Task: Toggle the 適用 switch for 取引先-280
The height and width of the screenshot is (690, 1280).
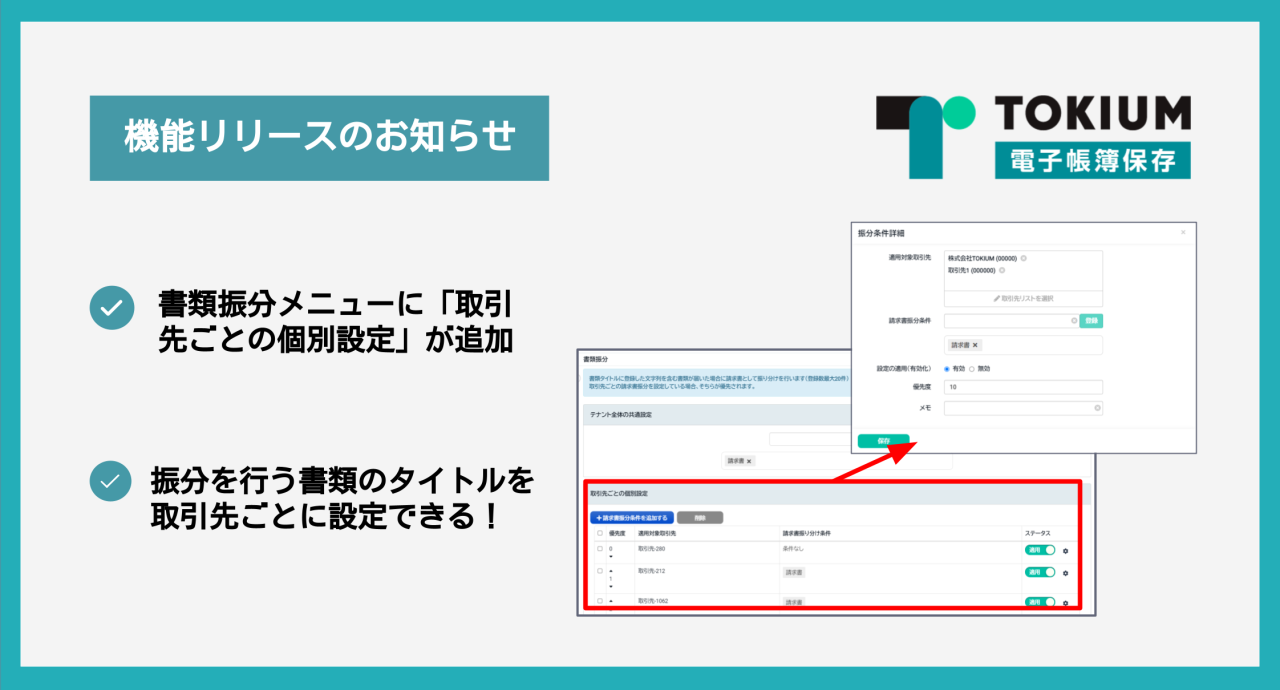Action: (x=1040, y=550)
